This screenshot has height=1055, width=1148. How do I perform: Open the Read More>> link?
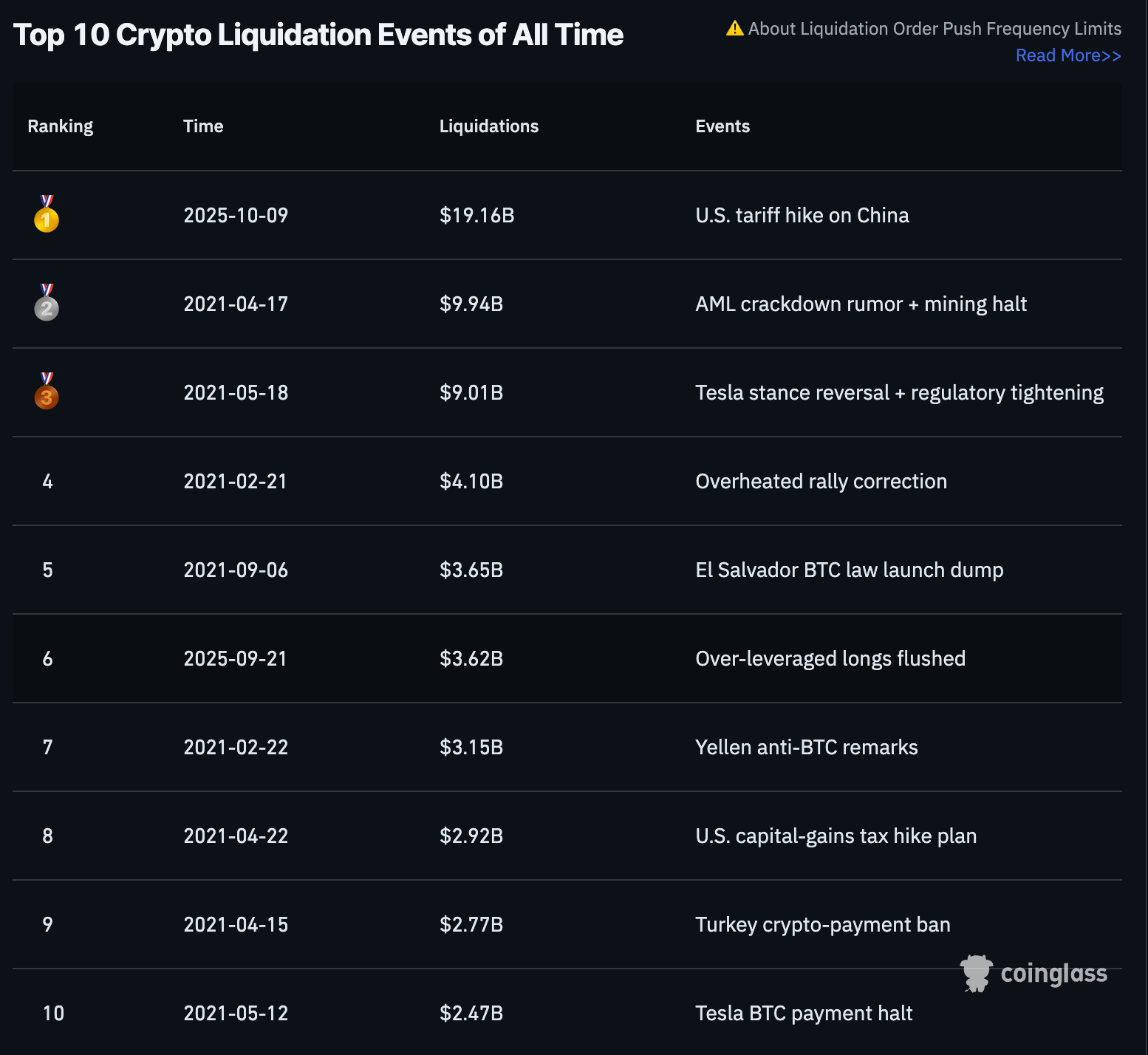1068,55
